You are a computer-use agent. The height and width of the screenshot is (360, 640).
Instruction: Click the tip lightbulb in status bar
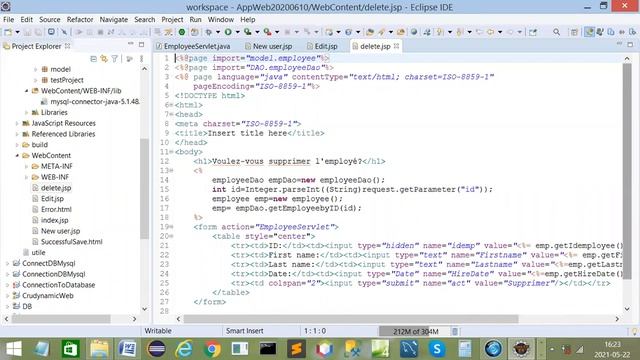point(634,331)
